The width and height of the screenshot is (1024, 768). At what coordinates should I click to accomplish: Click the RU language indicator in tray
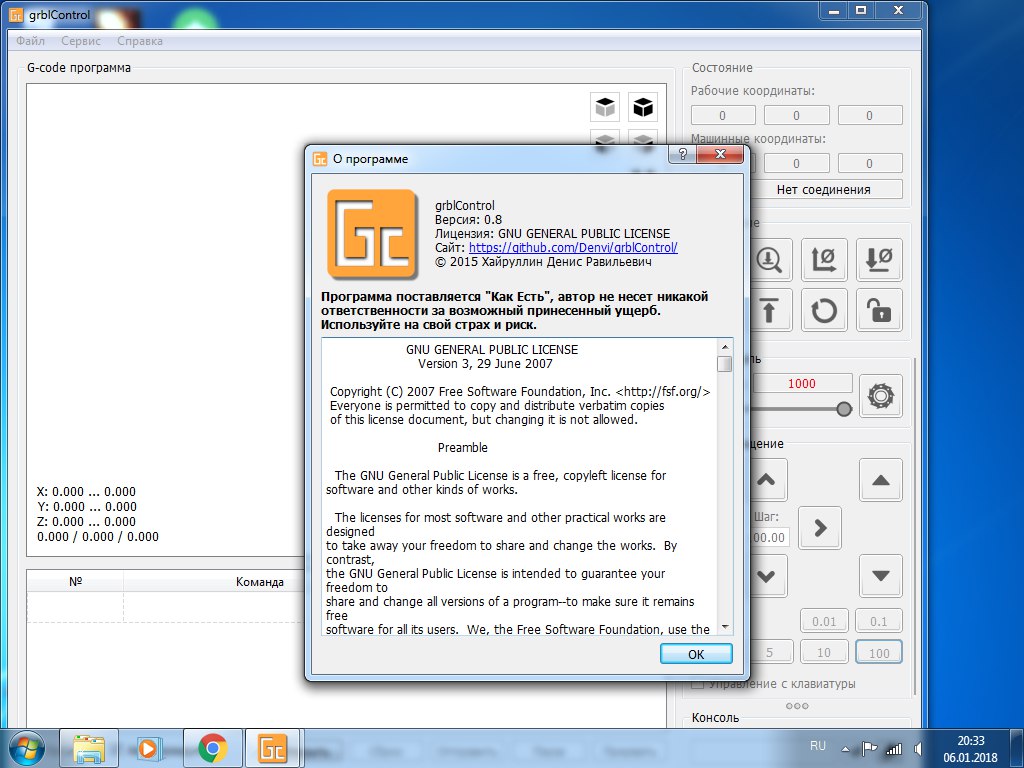(x=818, y=746)
